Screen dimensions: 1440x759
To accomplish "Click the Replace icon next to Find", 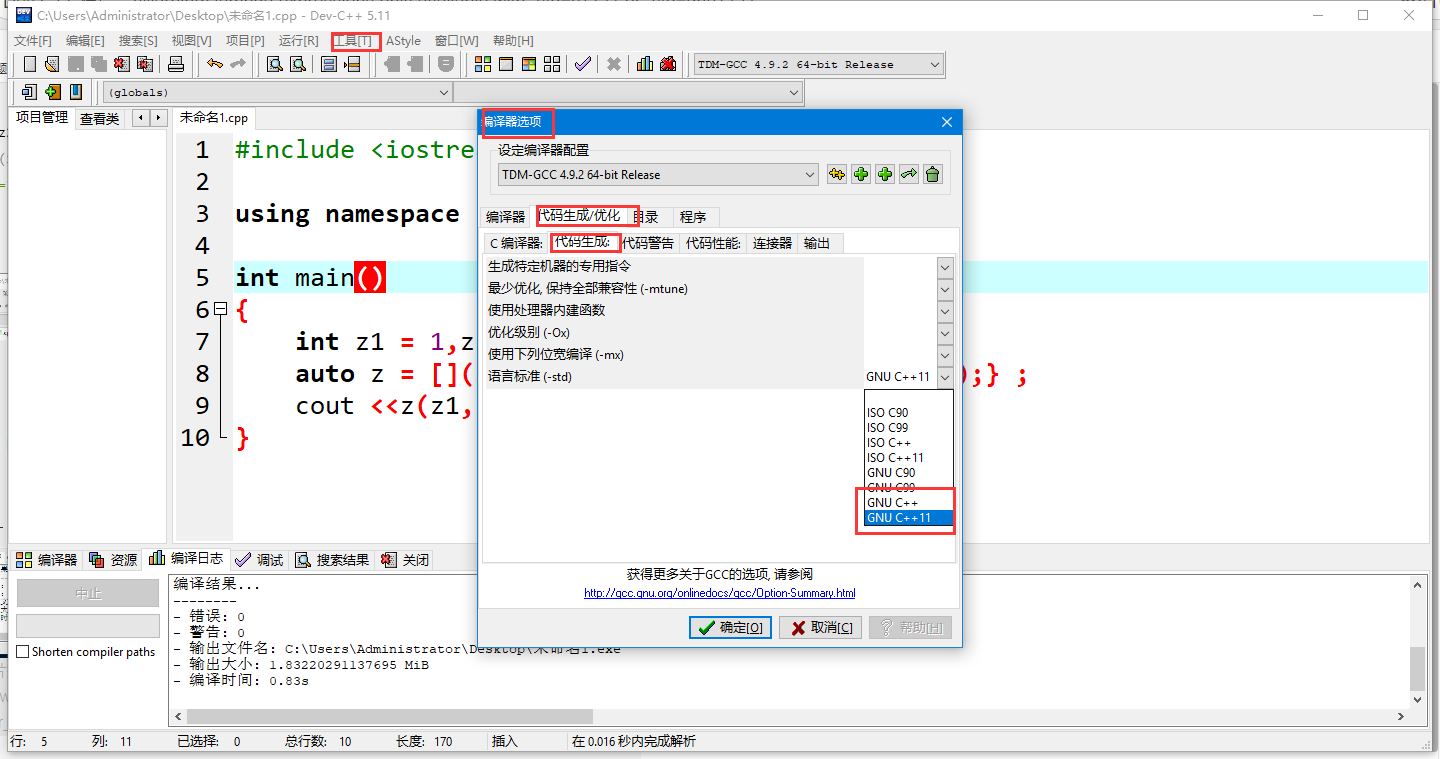I will [298, 64].
